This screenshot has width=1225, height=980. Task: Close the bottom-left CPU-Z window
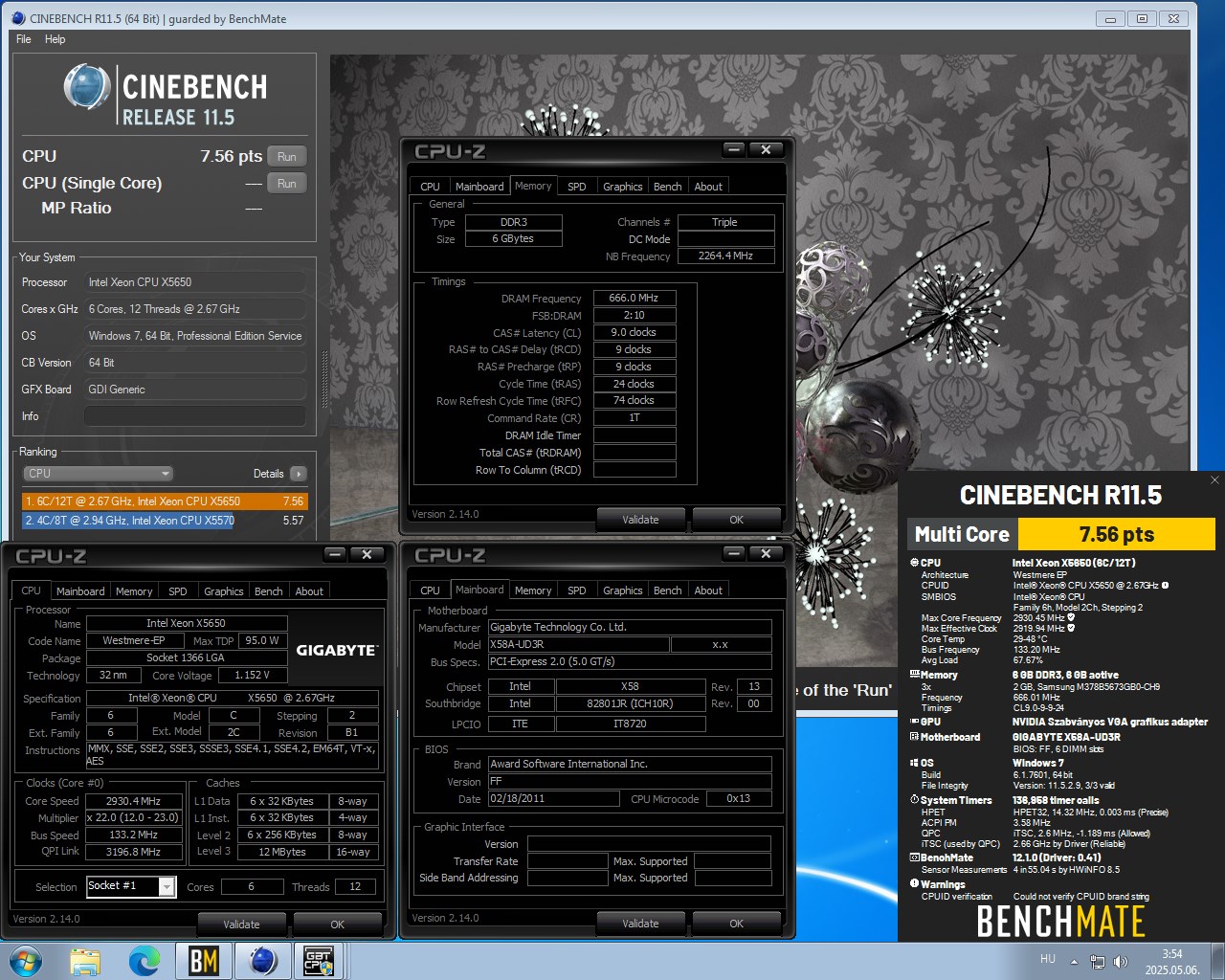(x=367, y=554)
